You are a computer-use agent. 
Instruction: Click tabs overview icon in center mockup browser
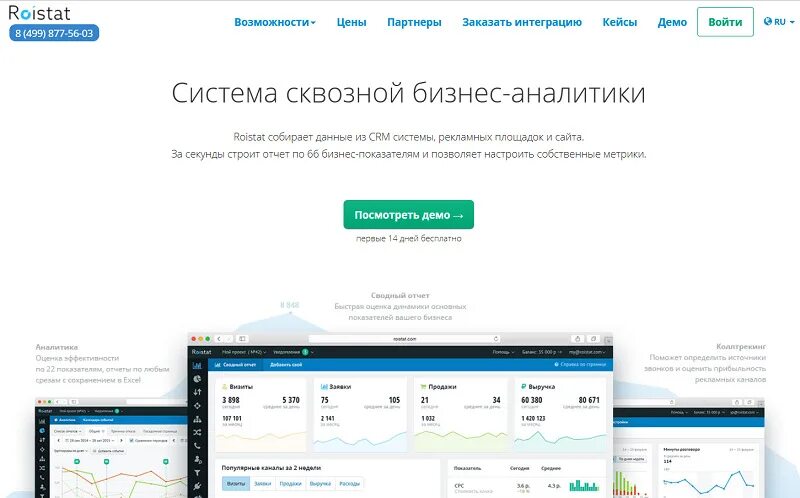593,339
